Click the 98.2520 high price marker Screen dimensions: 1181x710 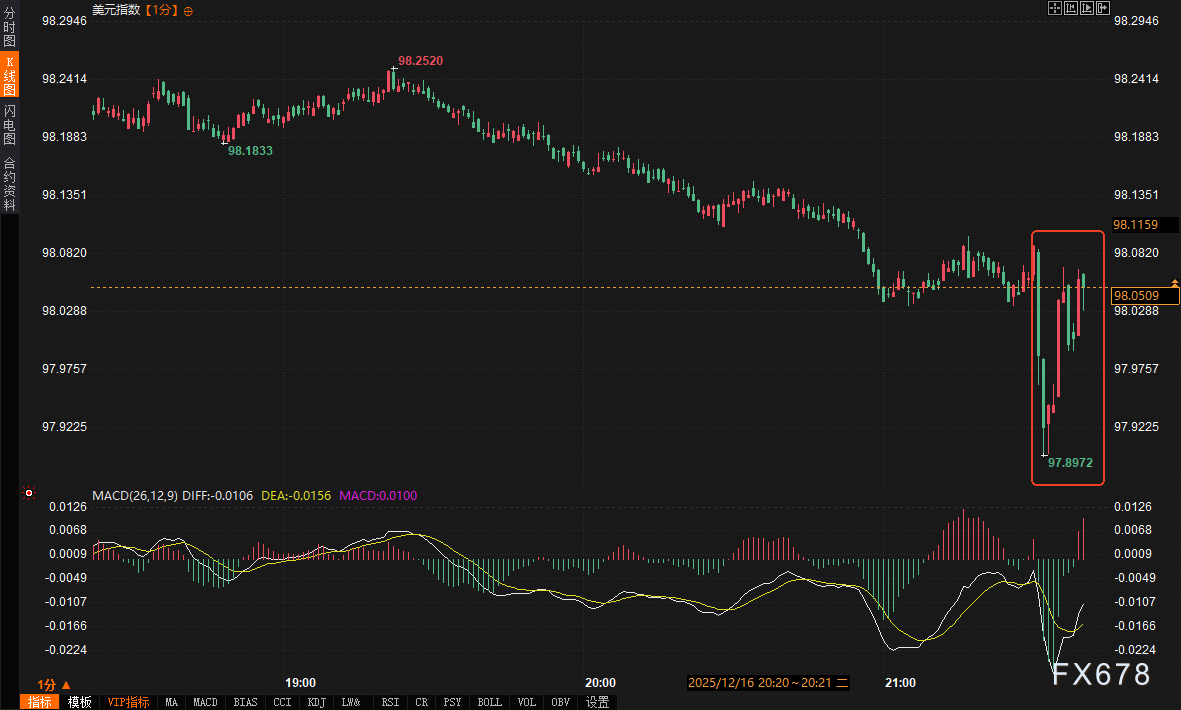[420, 61]
